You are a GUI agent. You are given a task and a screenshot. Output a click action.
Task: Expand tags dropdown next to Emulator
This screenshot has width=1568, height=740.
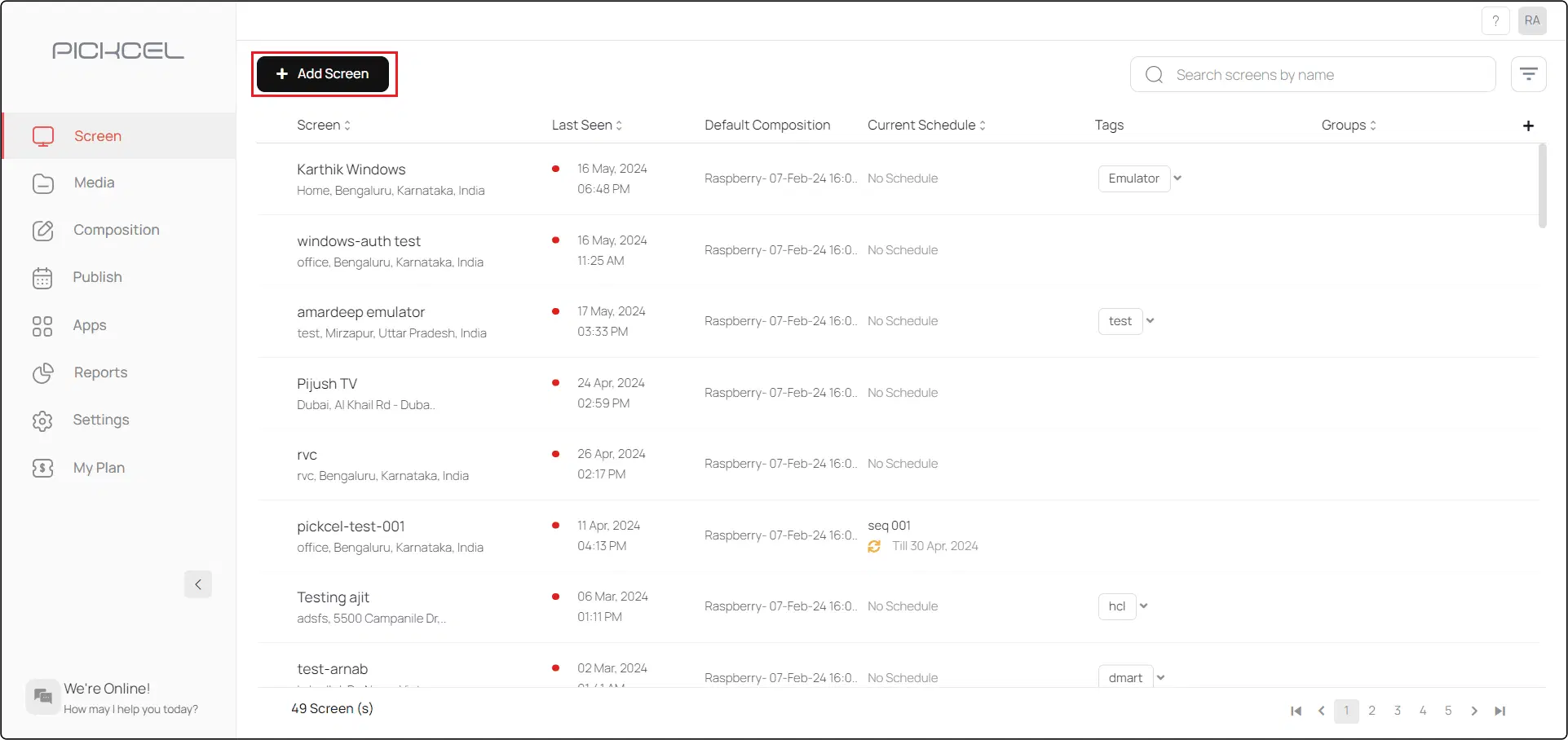point(1177,178)
